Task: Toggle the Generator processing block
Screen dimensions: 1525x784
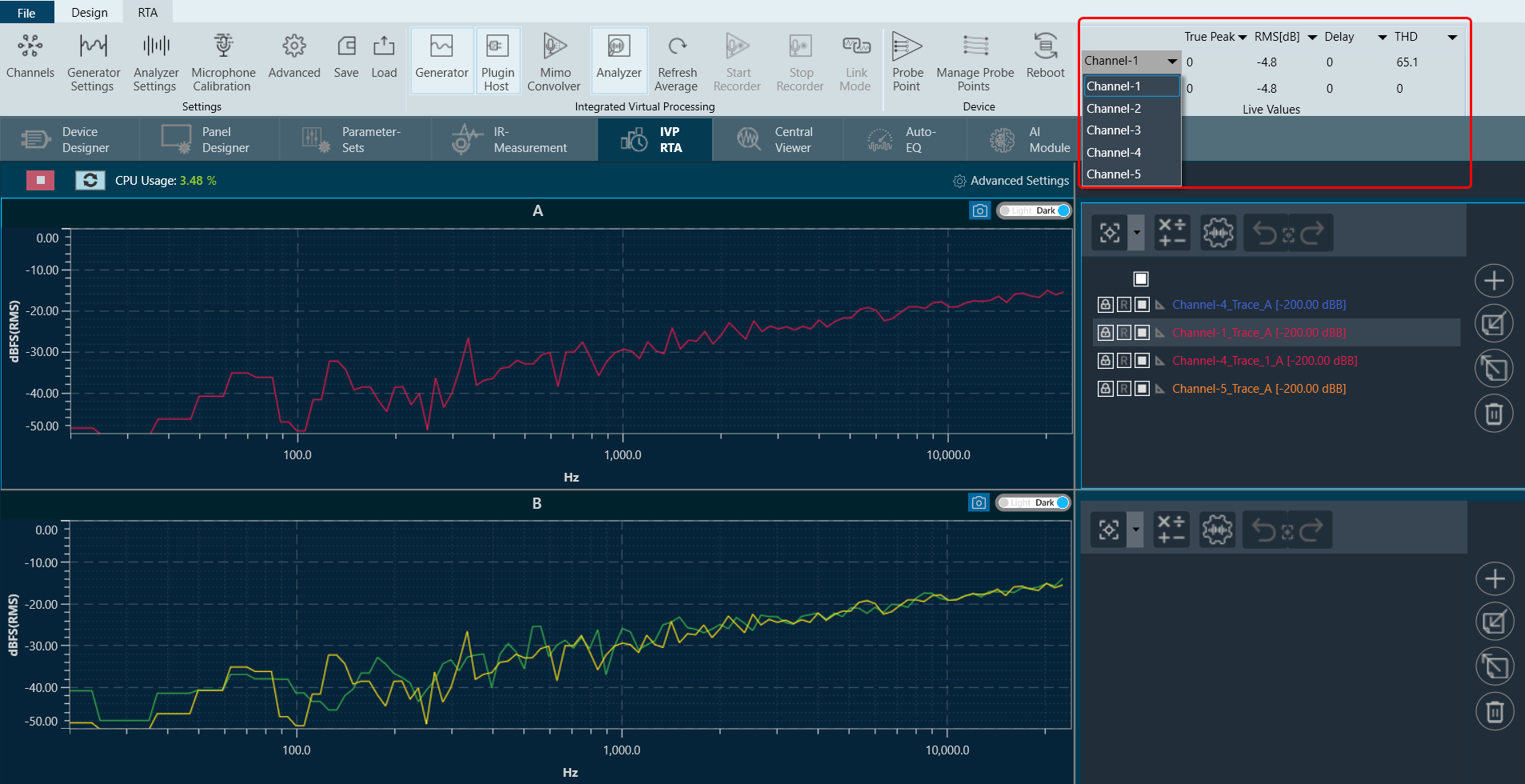Action: point(442,60)
